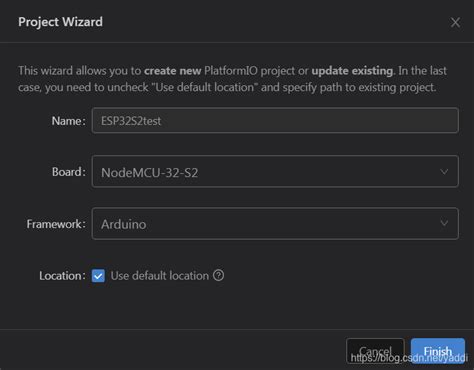Screen dimensions: 474x370
Task: Click the Board dropdown chevron arrow
Action: pos(444,172)
